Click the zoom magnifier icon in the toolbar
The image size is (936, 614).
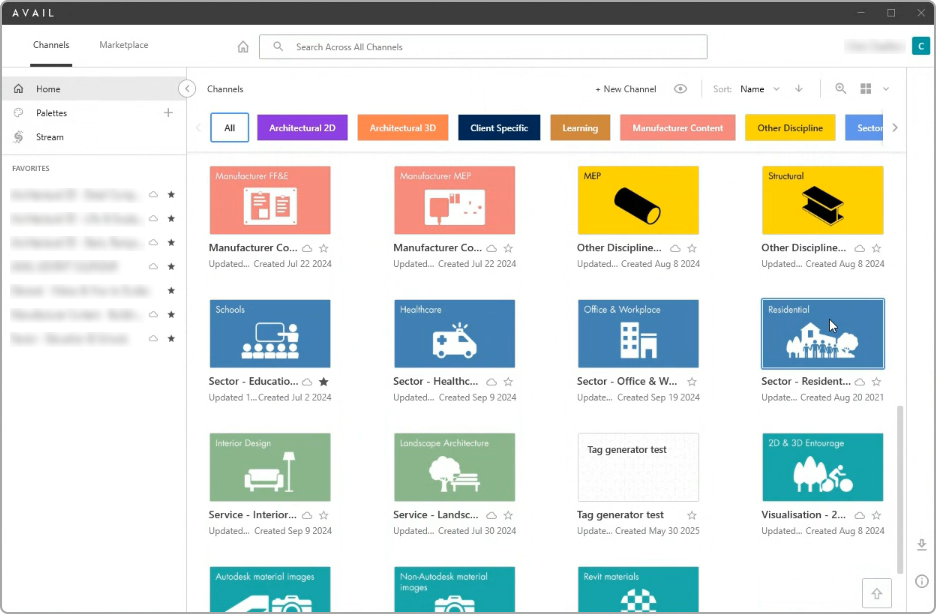coord(841,89)
